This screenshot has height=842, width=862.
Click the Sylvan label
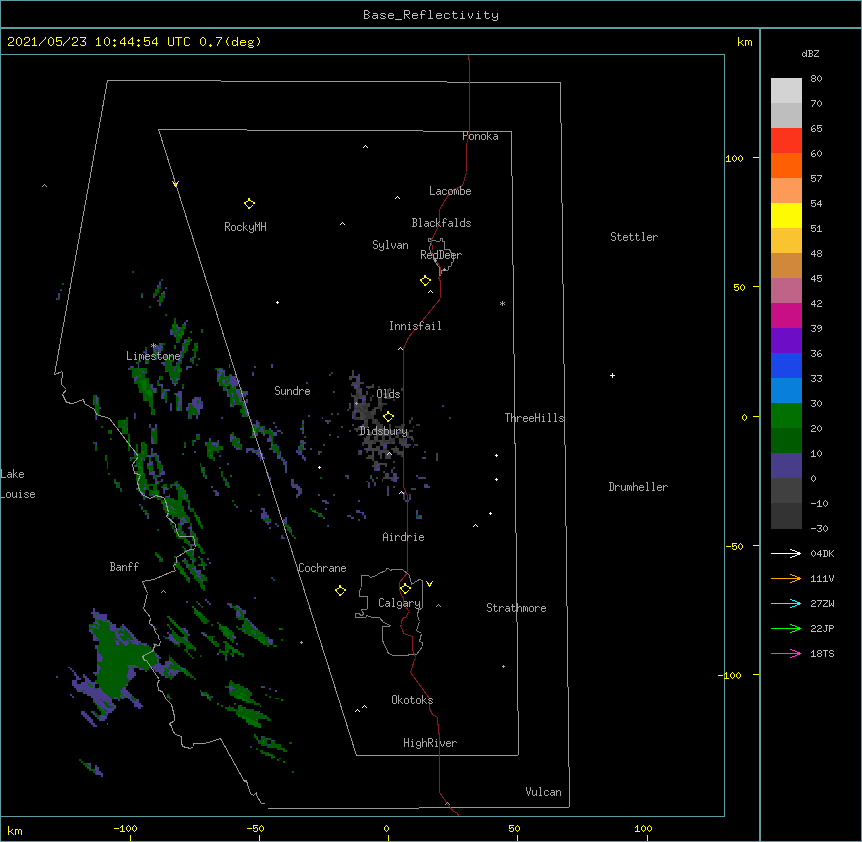point(390,245)
